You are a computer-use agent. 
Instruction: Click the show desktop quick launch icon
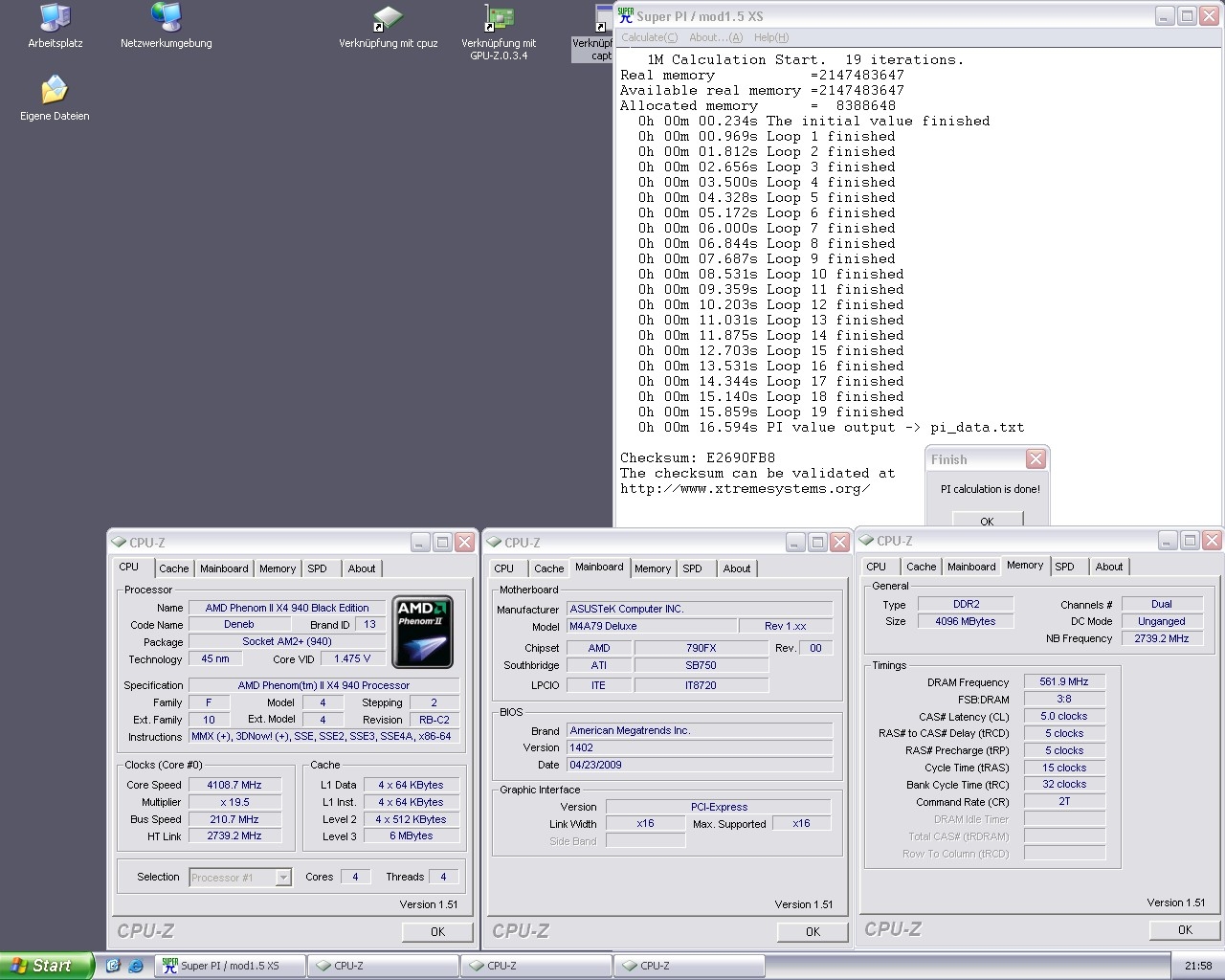pos(113,966)
